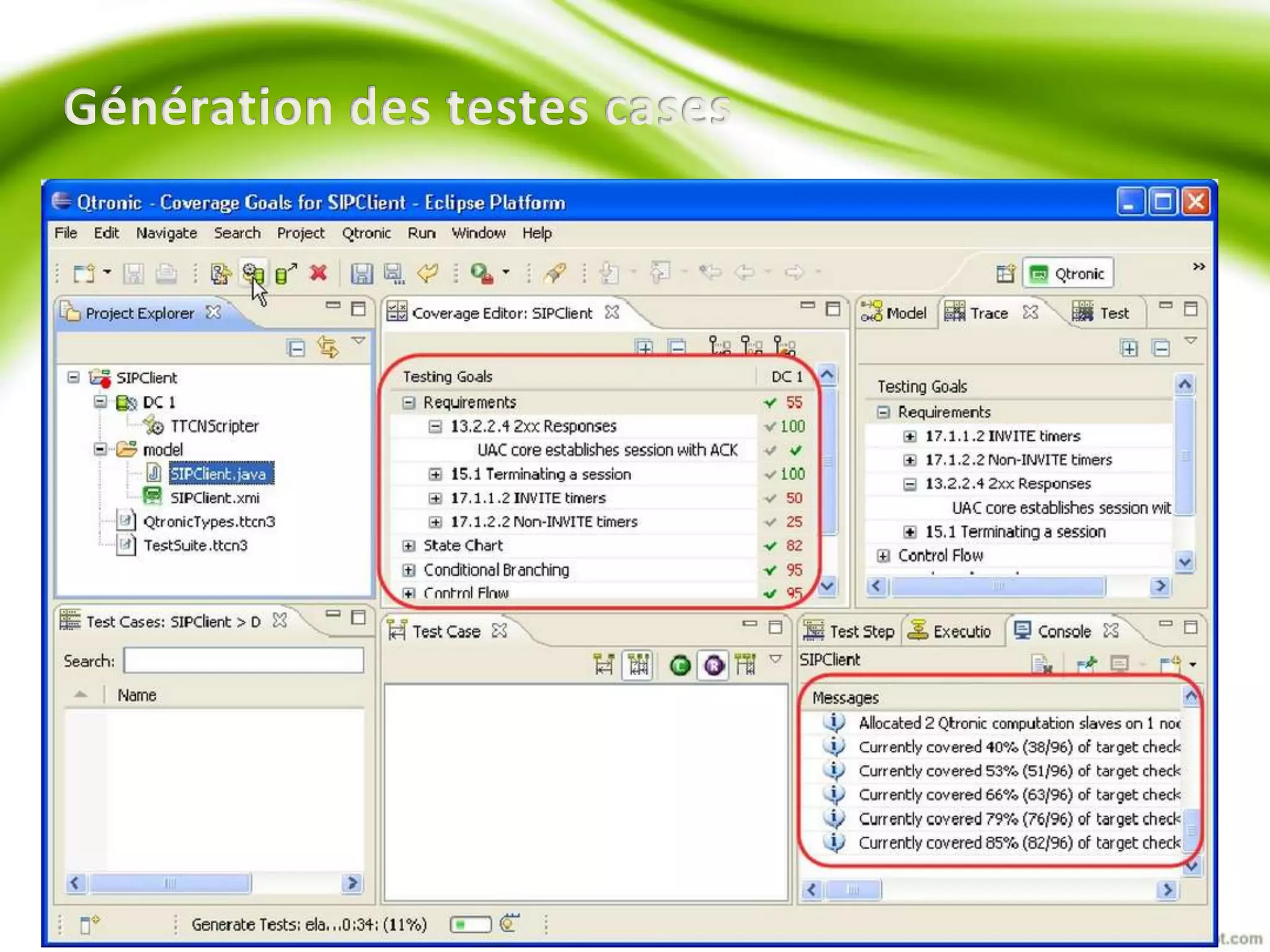Viewport: 1270px width, 952px height.
Task: Toggle the UAC core establishes session checkmark
Action: point(796,450)
